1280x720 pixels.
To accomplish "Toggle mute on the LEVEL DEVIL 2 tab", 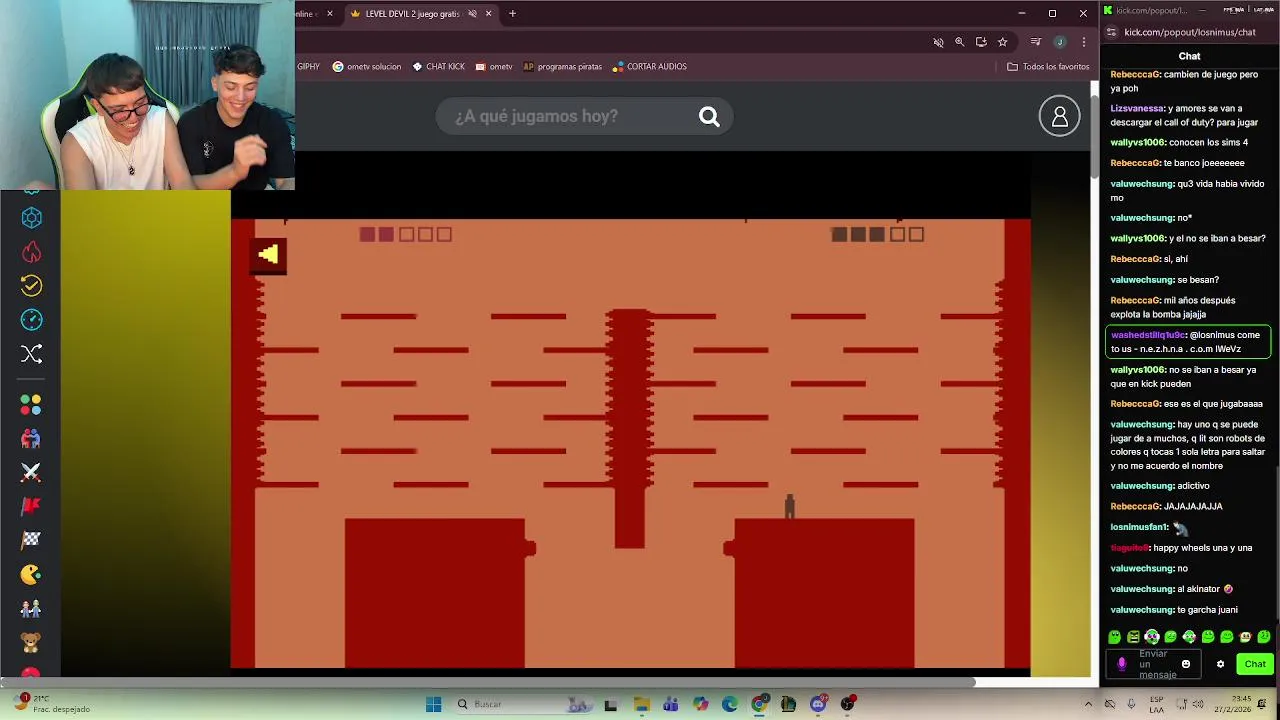I will 472,14.
